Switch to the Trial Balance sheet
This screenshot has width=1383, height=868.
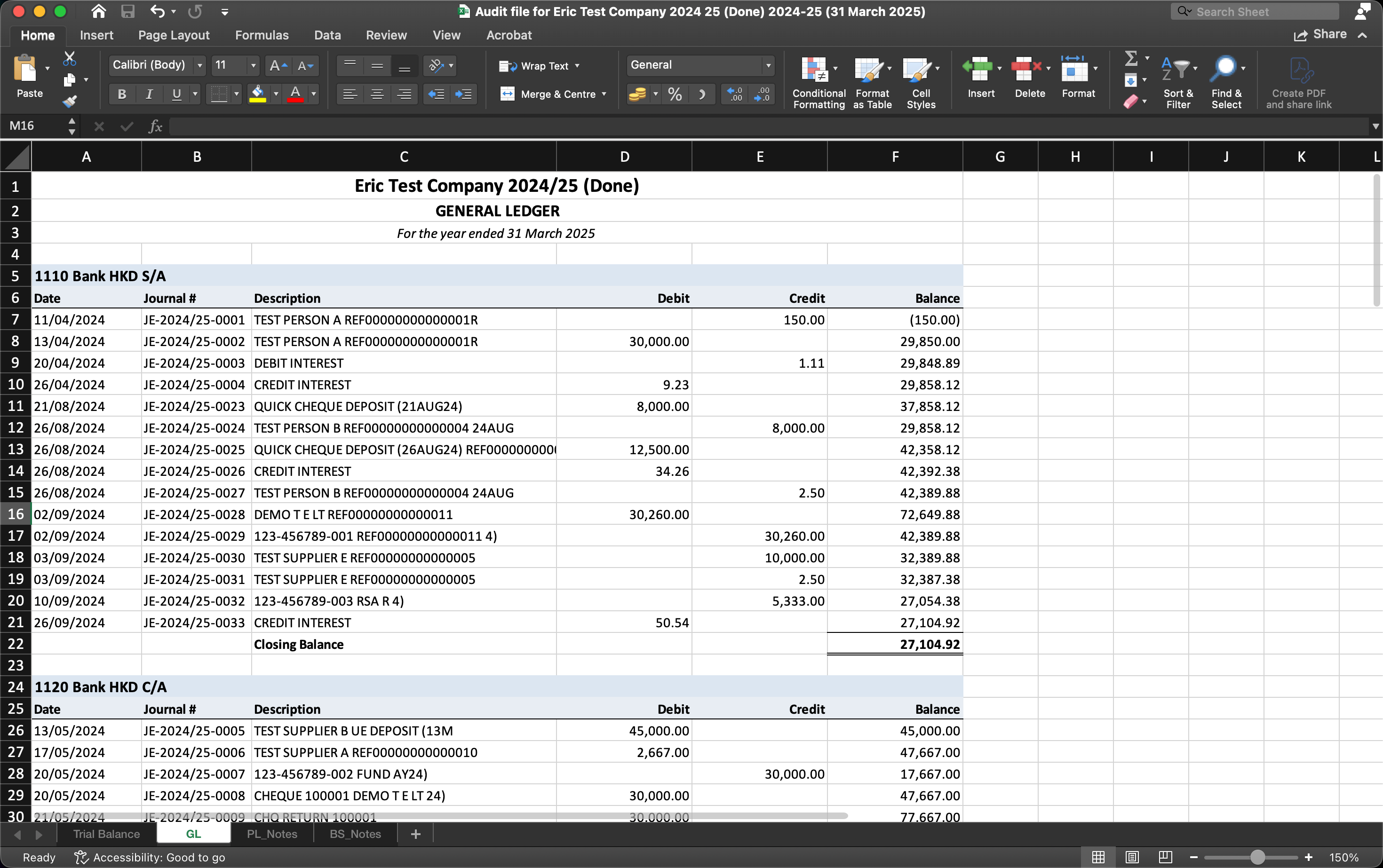(107, 834)
